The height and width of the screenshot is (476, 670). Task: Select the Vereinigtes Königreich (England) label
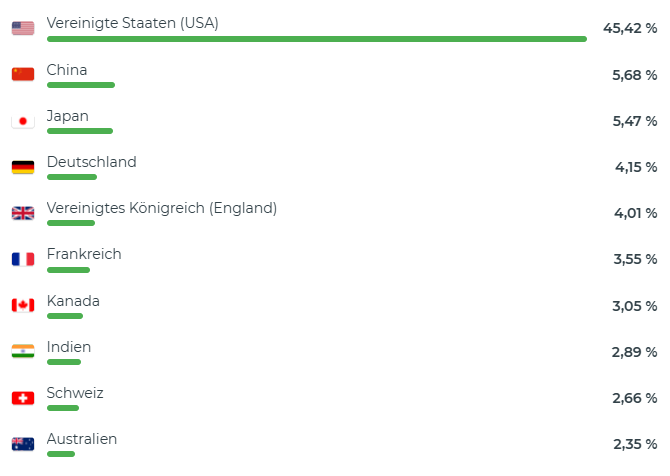click(162, 208)
